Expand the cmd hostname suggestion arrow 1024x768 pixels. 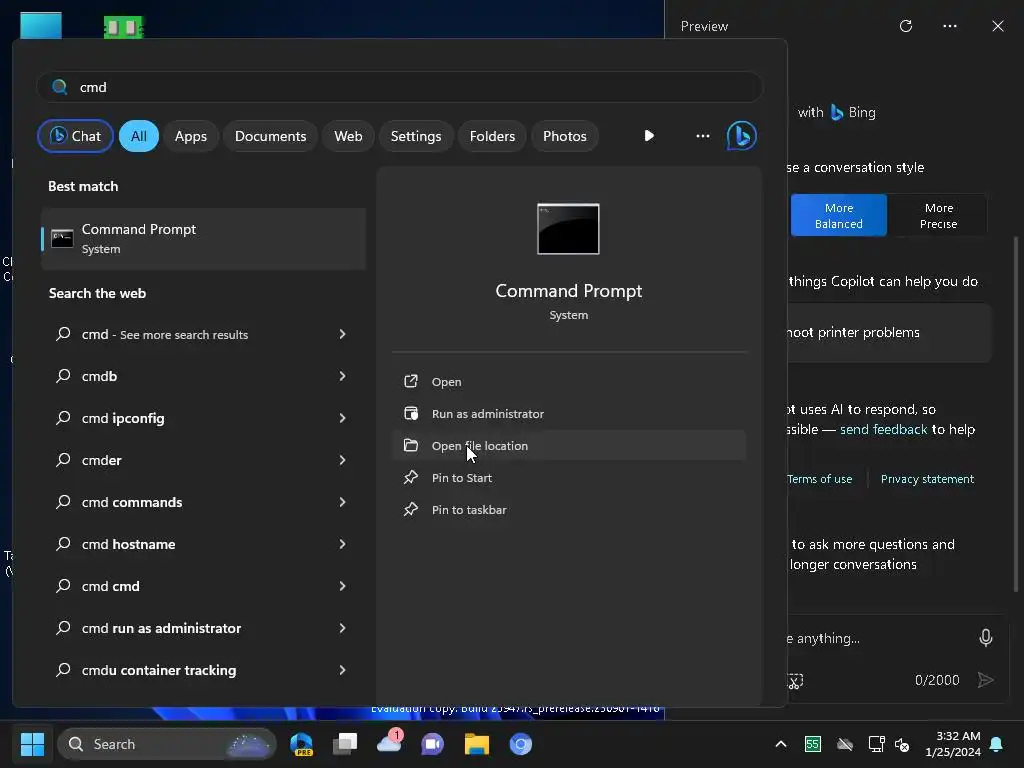click(342, 544)
